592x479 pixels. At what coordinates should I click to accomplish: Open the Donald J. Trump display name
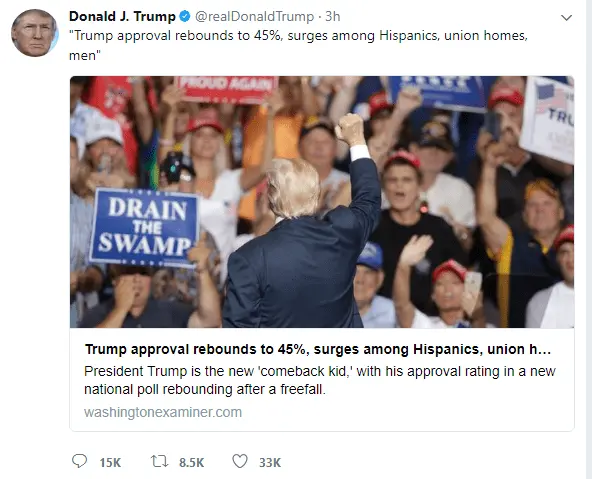(122, 16)
